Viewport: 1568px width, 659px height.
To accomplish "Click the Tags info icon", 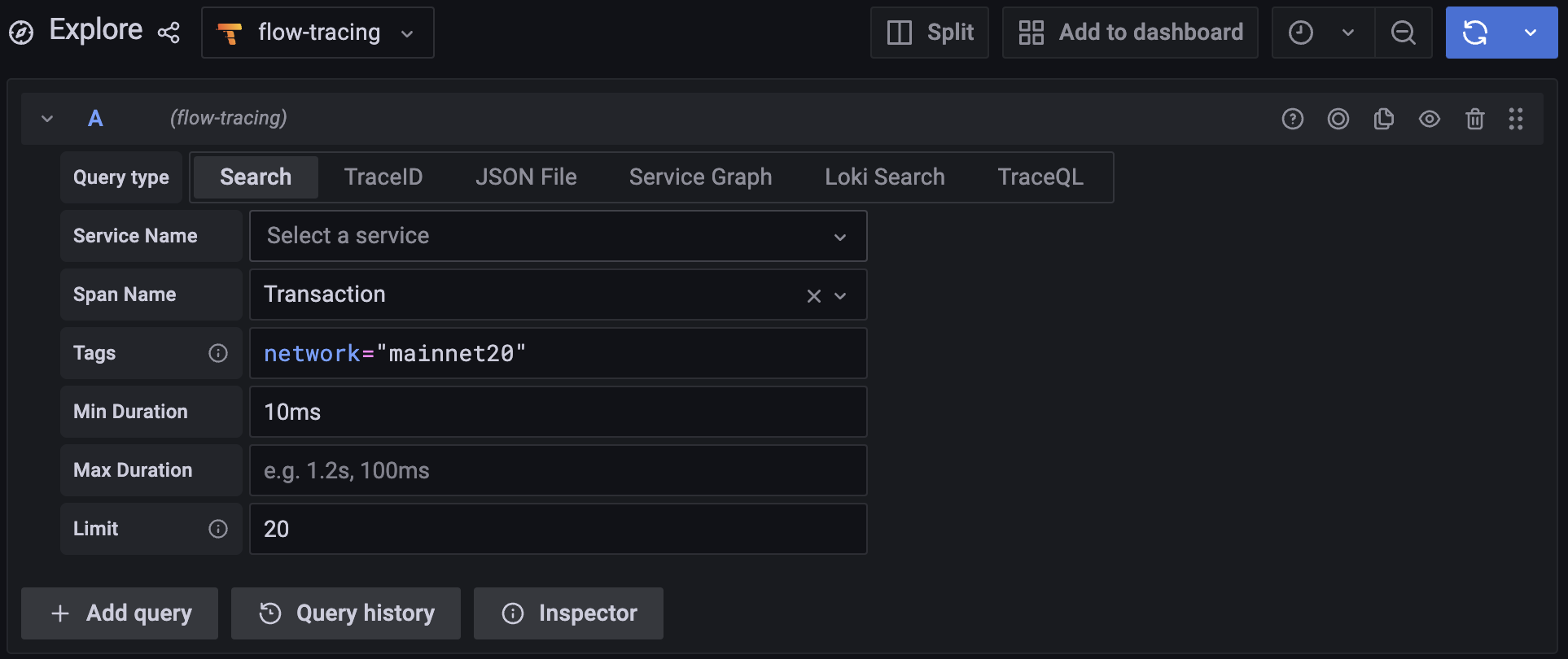I will point(218,353).
